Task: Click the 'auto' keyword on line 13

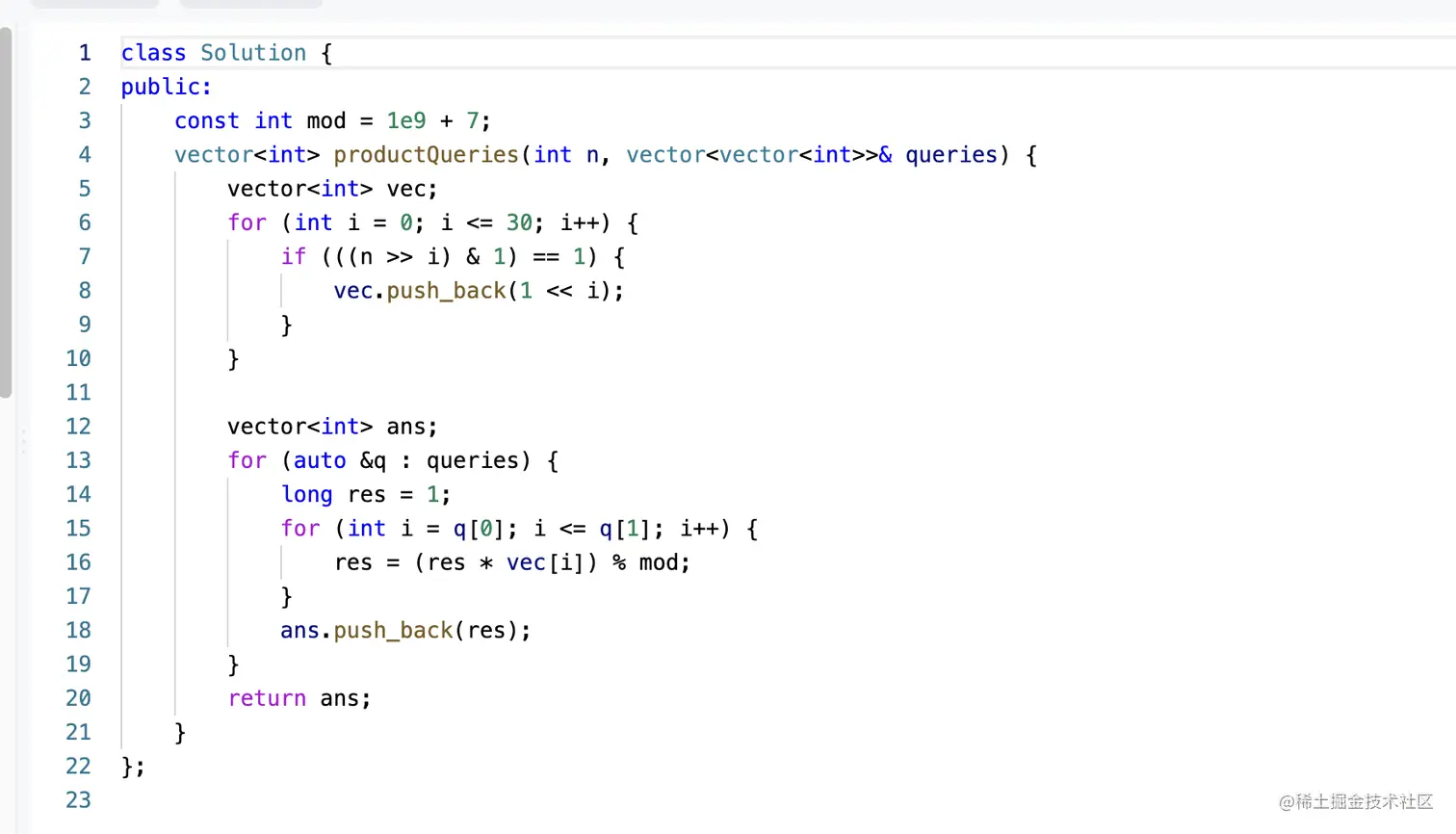Action: click(x=320, y=460)
